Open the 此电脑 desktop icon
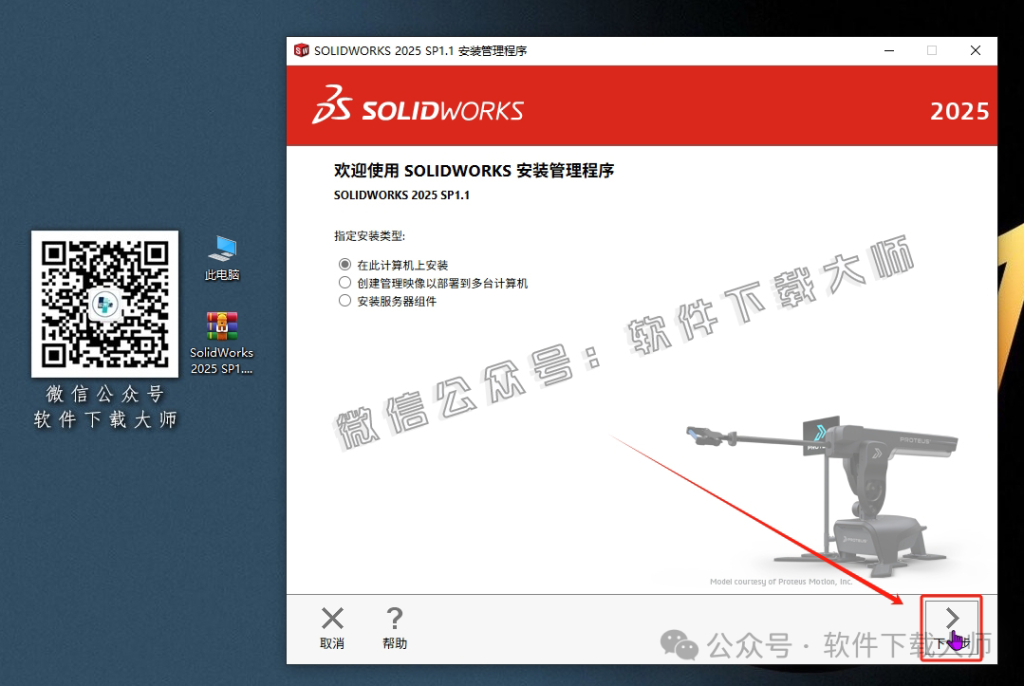The height and width of the screenshot is (686, 1024). pyautogui.click(x=222, y=250)
